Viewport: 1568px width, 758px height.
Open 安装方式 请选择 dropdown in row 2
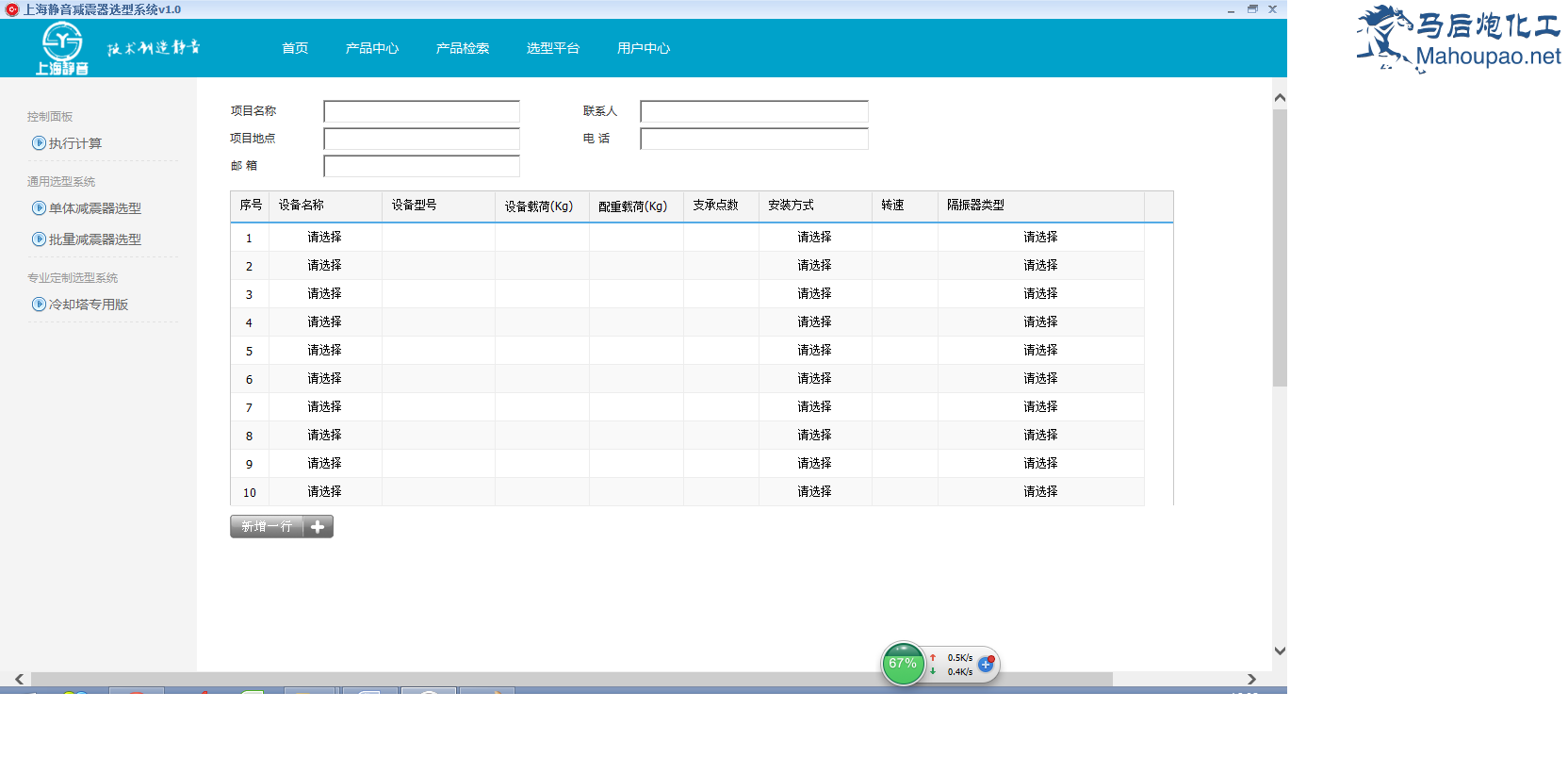coord(815,266)
